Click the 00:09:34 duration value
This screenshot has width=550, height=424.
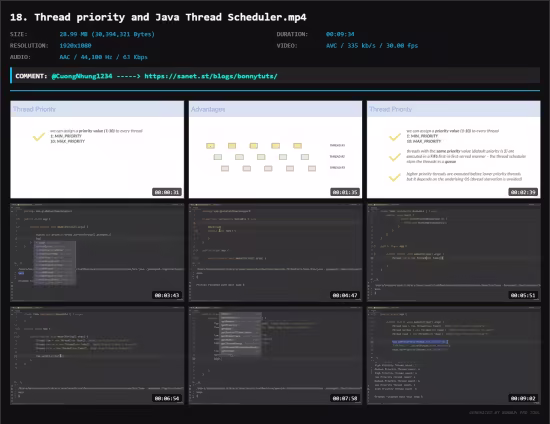pos(340,34)
